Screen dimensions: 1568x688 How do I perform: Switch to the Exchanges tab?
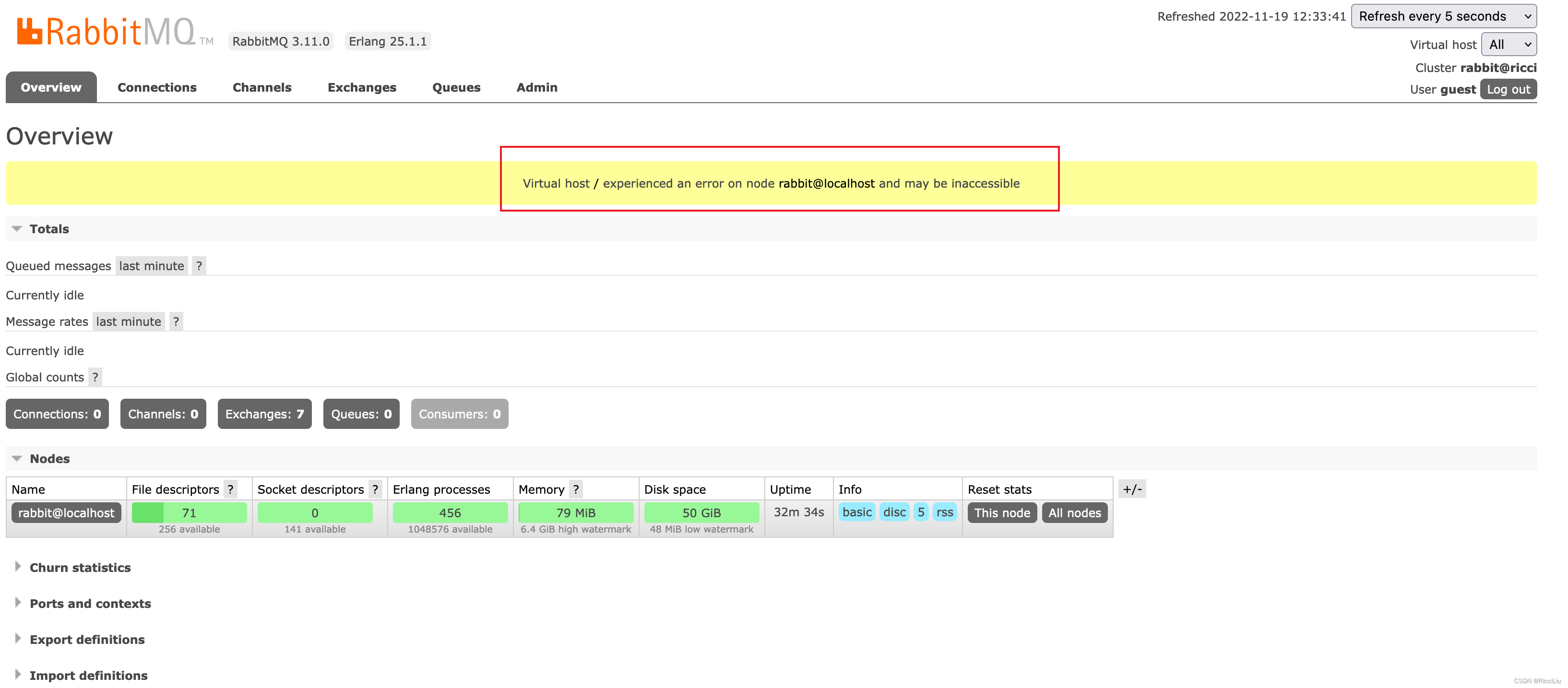pos(362,87)
